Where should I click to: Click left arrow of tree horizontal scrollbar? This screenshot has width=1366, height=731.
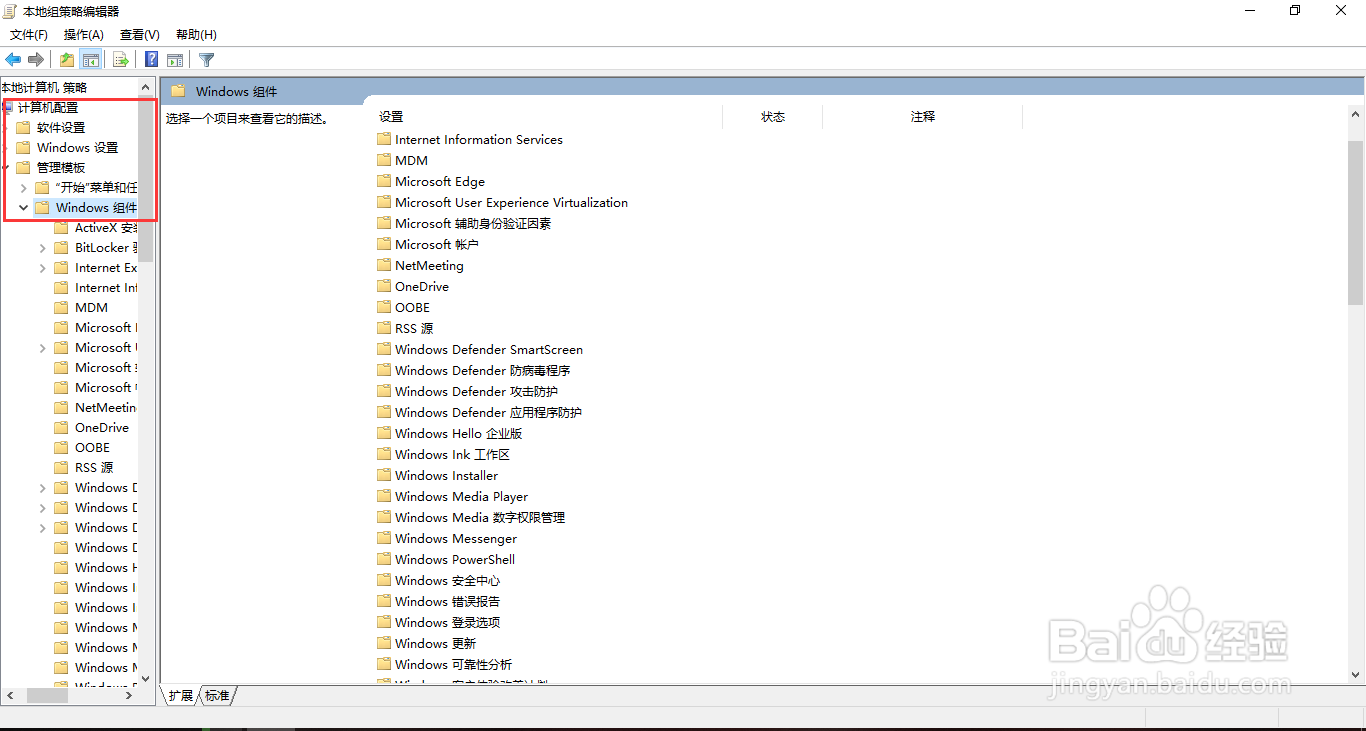point(10,695)
